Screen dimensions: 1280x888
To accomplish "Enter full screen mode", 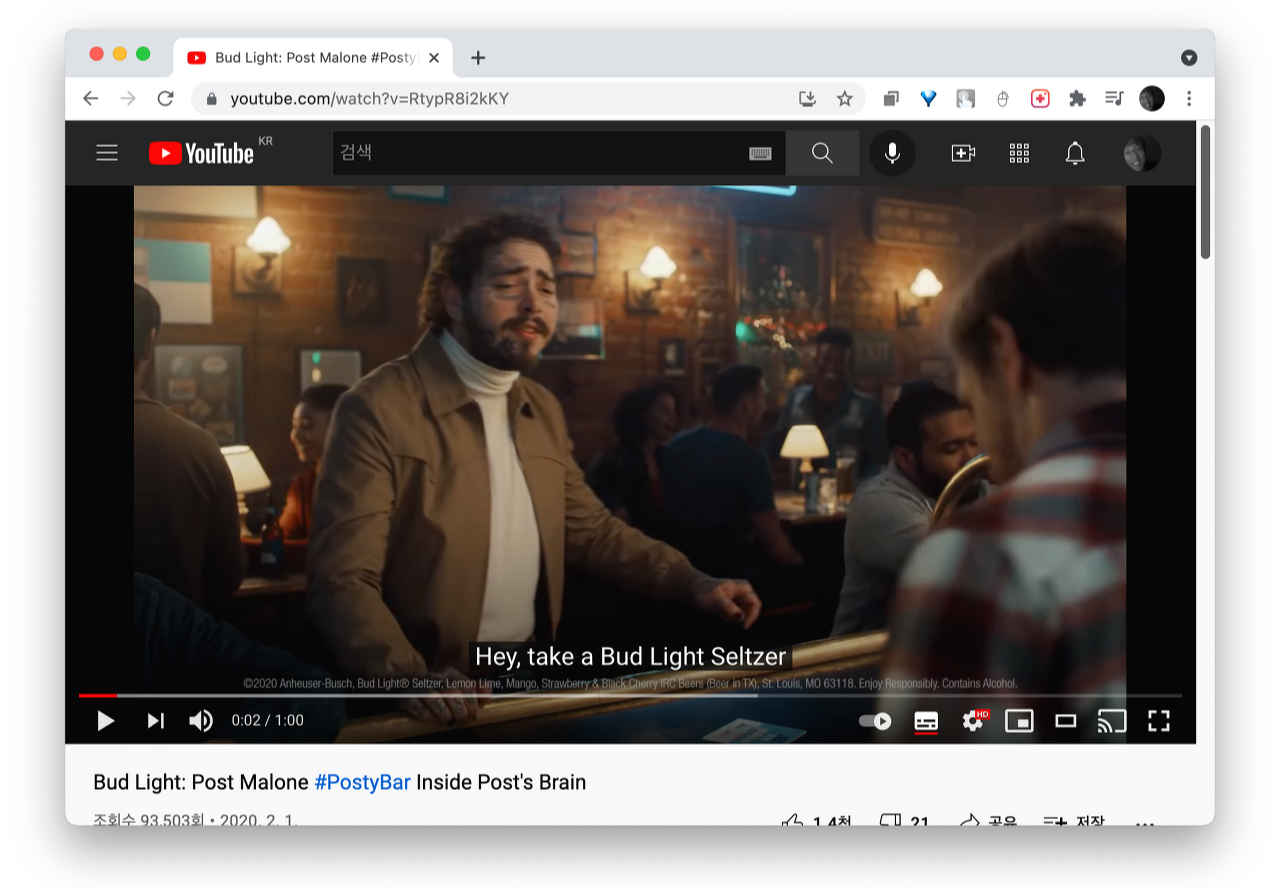I will 1158,720.
